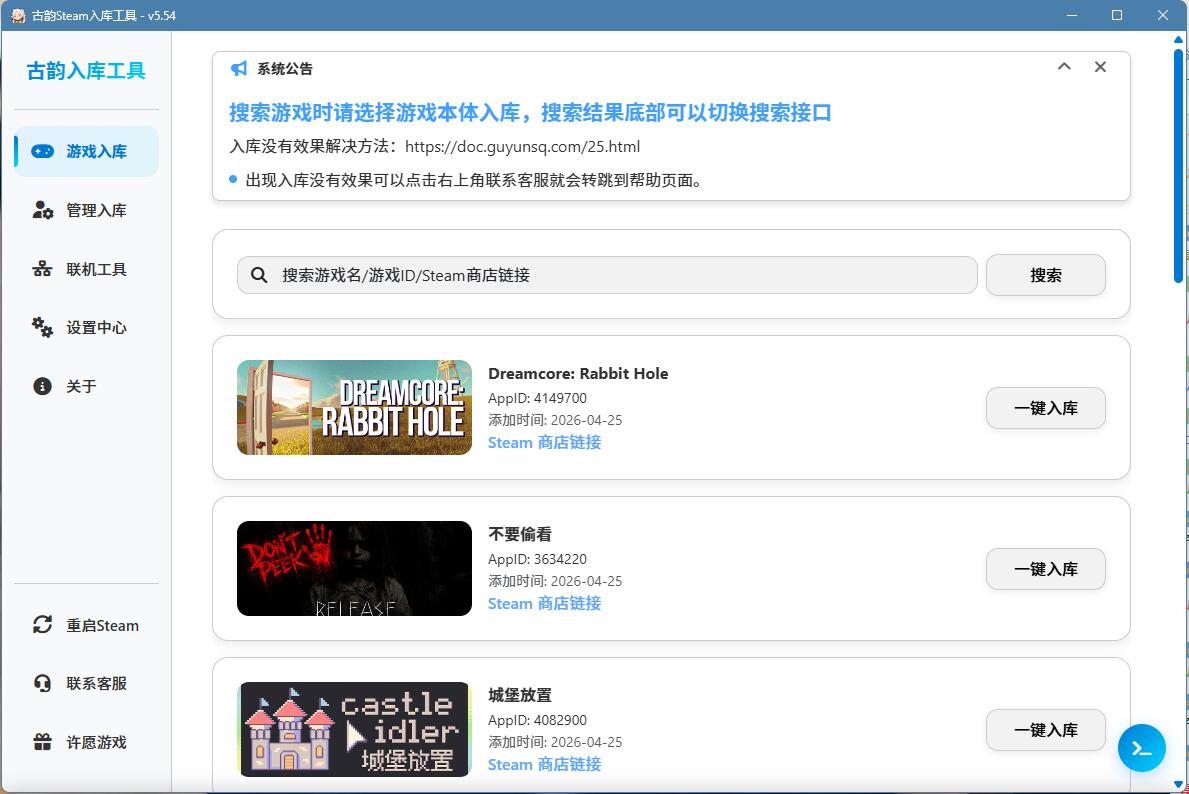The width and height of the screenshot is (1189, 794).
Task: Click the Castle Idler cover image
Action: [354, 729]
